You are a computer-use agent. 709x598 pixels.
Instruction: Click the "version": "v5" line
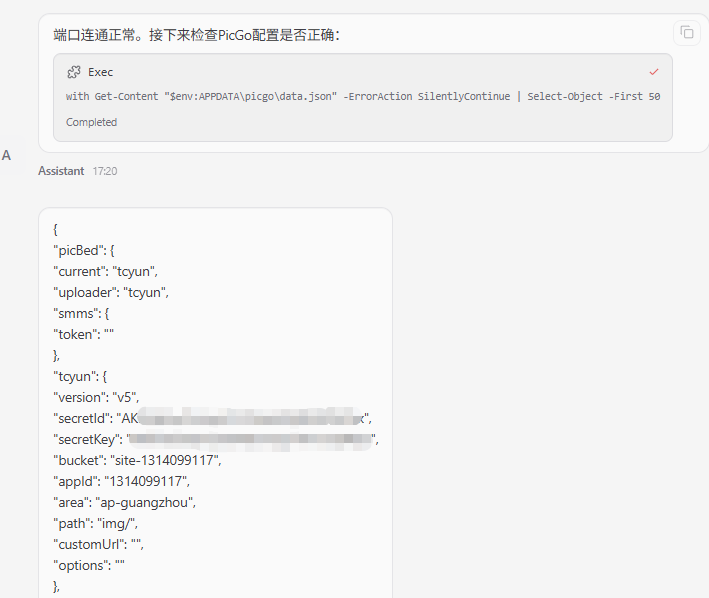click(x=96, y=397)
